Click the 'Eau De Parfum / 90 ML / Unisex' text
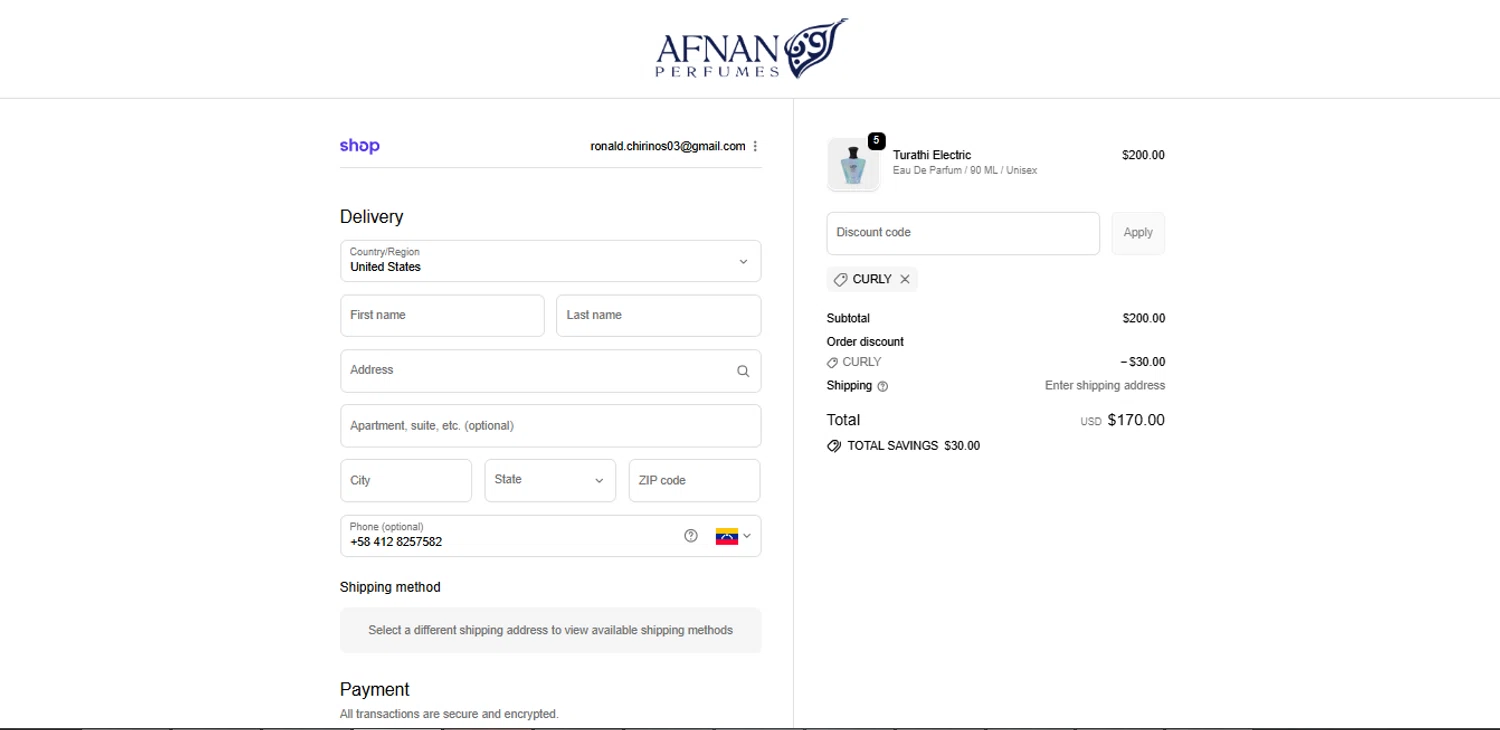 pos(965,171)
